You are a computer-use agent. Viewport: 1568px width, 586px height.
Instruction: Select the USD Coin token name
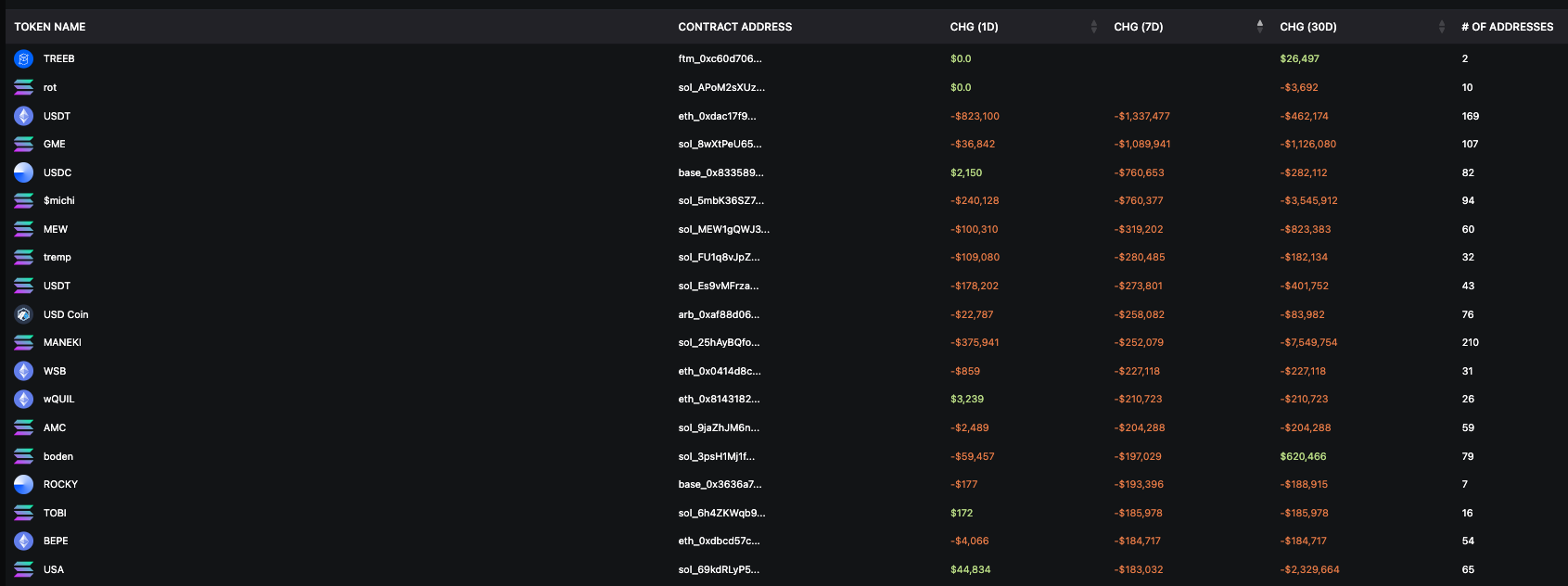pyautogui.click(x=66, y=314)
